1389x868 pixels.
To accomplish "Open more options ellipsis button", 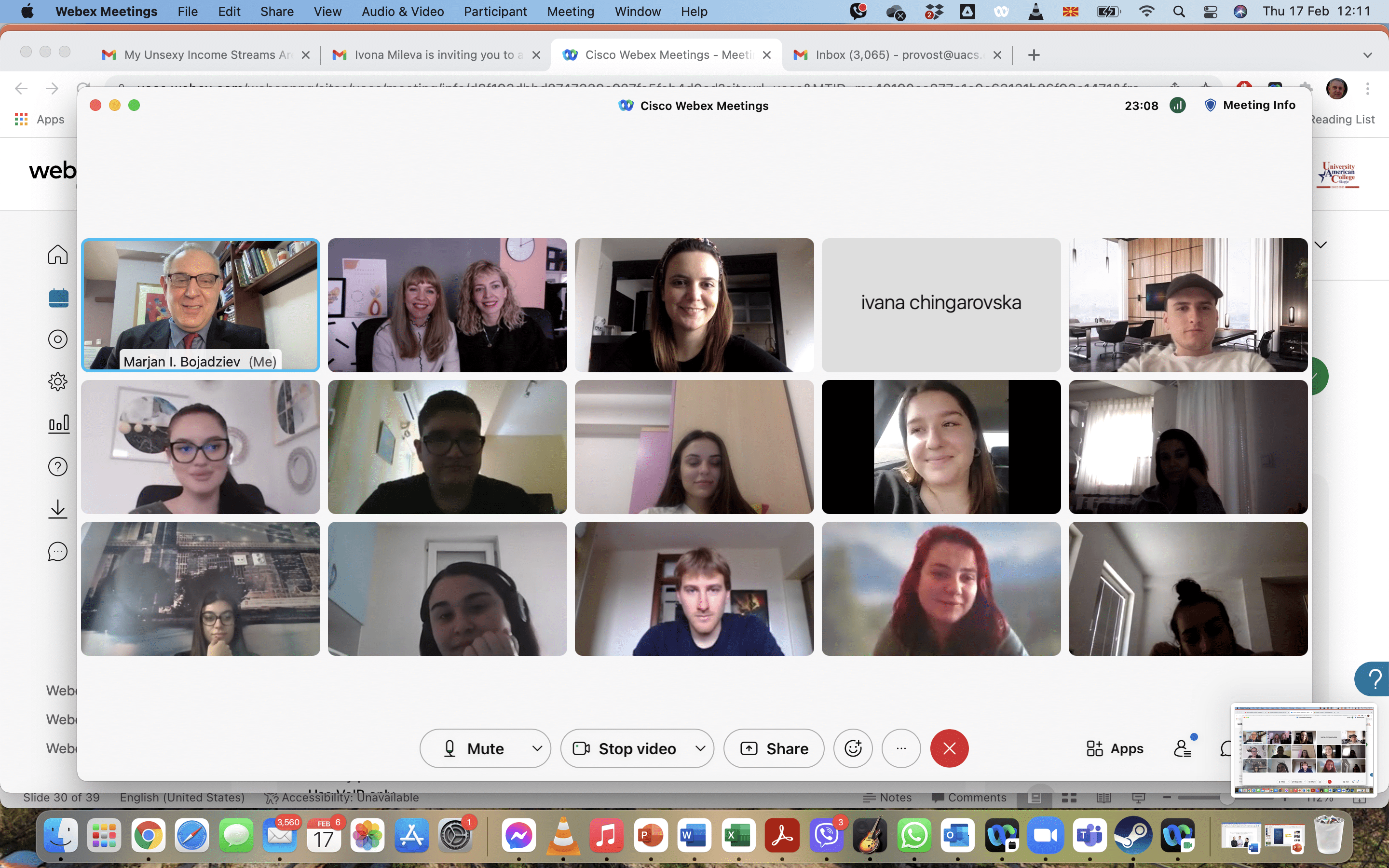I will click(901, 748).
